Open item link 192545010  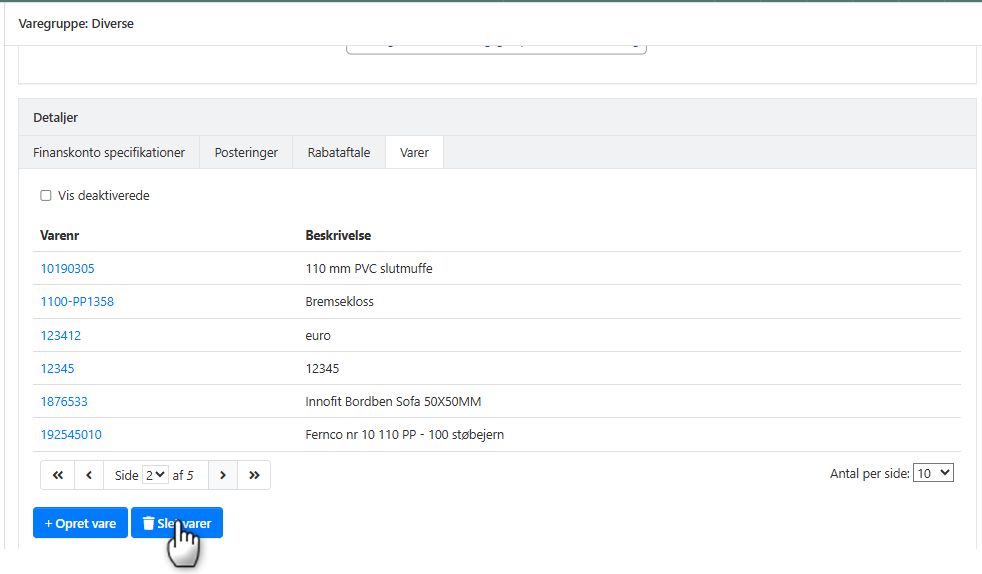coord(71,435)
